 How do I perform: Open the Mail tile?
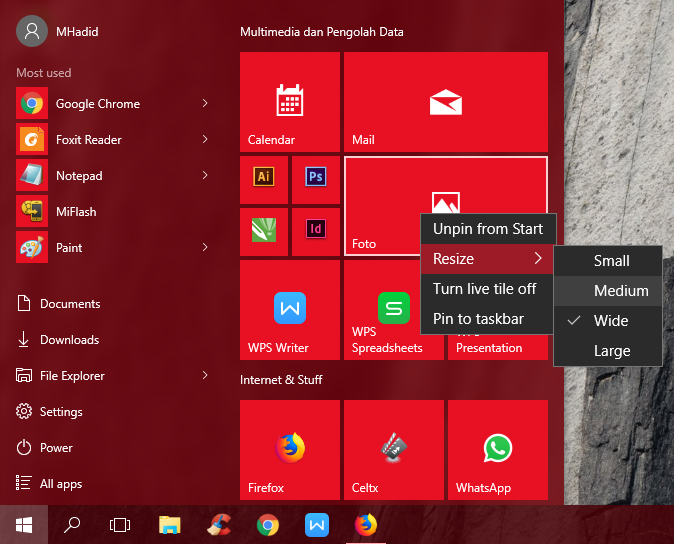[445, 101]
